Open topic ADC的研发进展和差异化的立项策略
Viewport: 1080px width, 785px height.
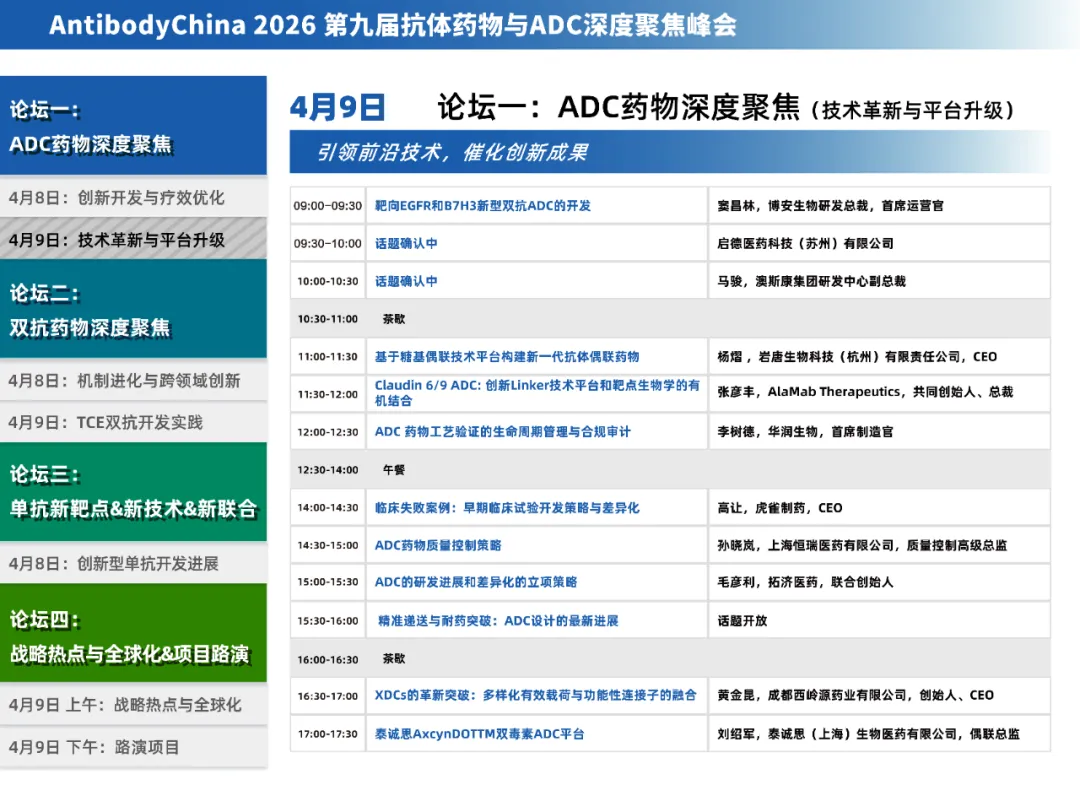point(475,582)
